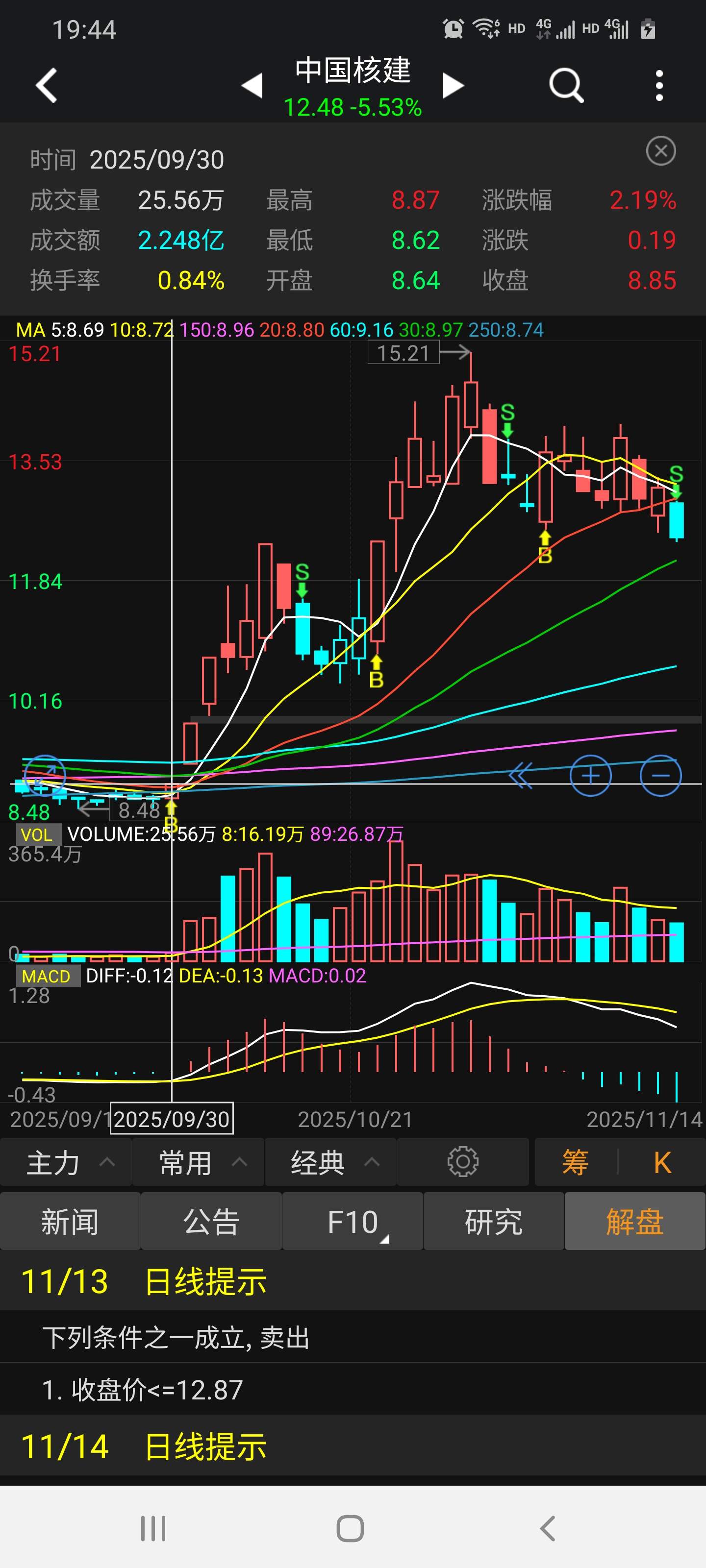Zoom out chart with minus circle

click(x=661, y=776)
